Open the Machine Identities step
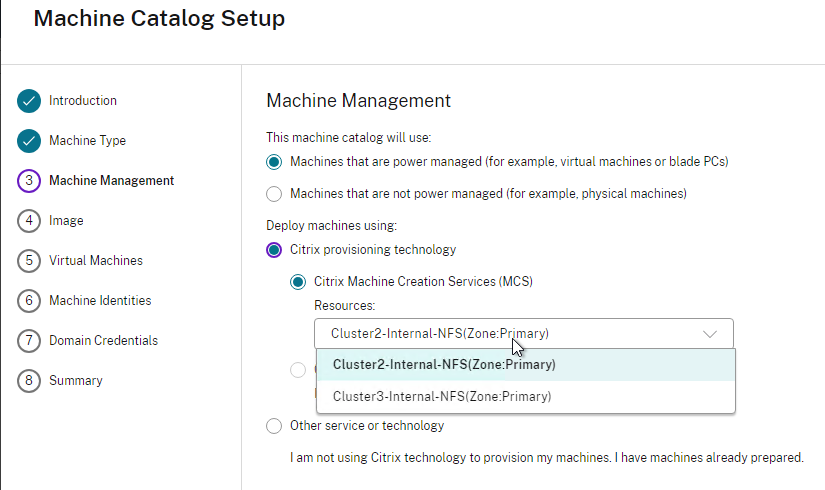The height and width of the screenshot is (490, 825). pyautogui.click(x=100, y=301)
